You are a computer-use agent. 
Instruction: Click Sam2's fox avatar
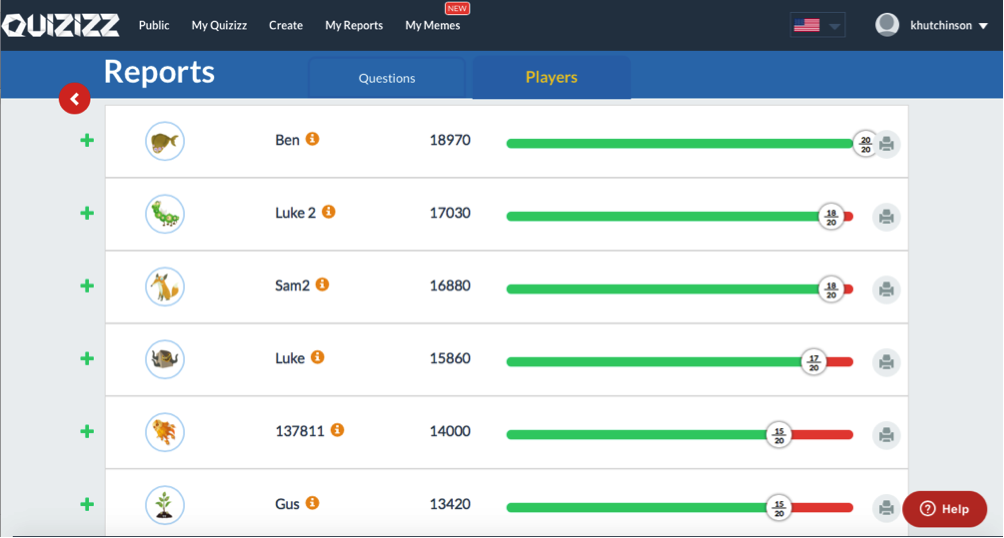tap(165, 286)
